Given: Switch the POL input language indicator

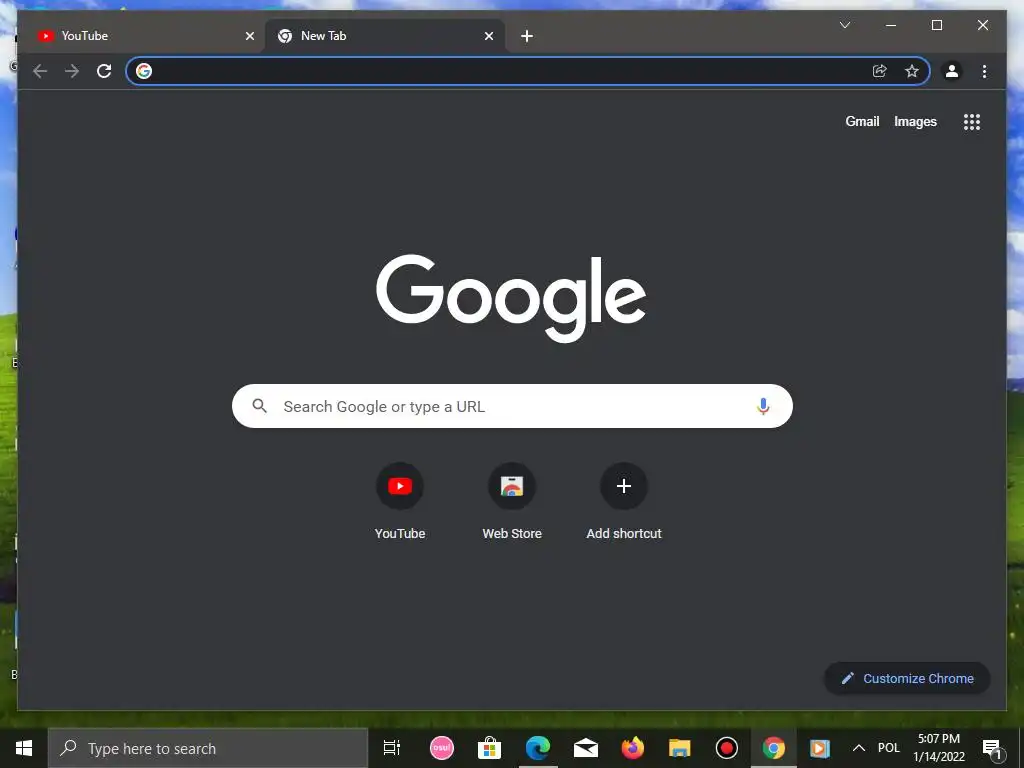Looking at the screenshot, I should tap(889, 748).
